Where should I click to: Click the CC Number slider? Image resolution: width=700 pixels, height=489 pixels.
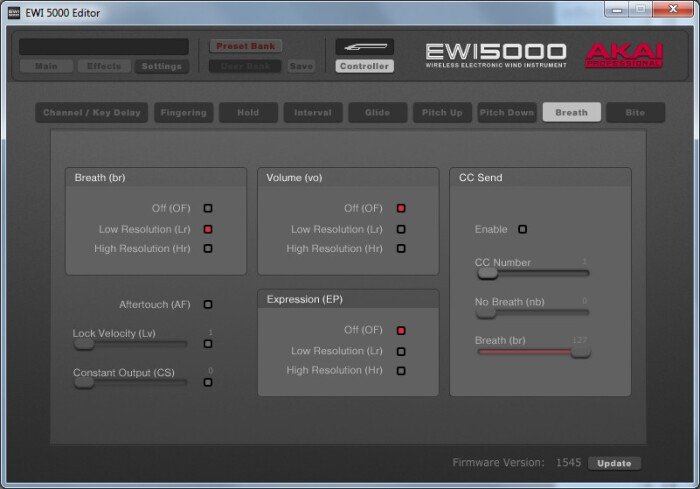pyautogui.click(x=533, y=273)
